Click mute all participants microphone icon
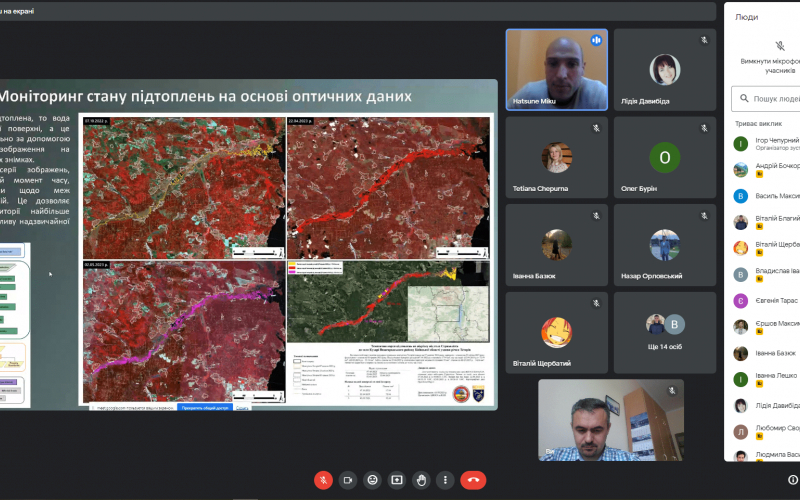 (x=780, y=46)
